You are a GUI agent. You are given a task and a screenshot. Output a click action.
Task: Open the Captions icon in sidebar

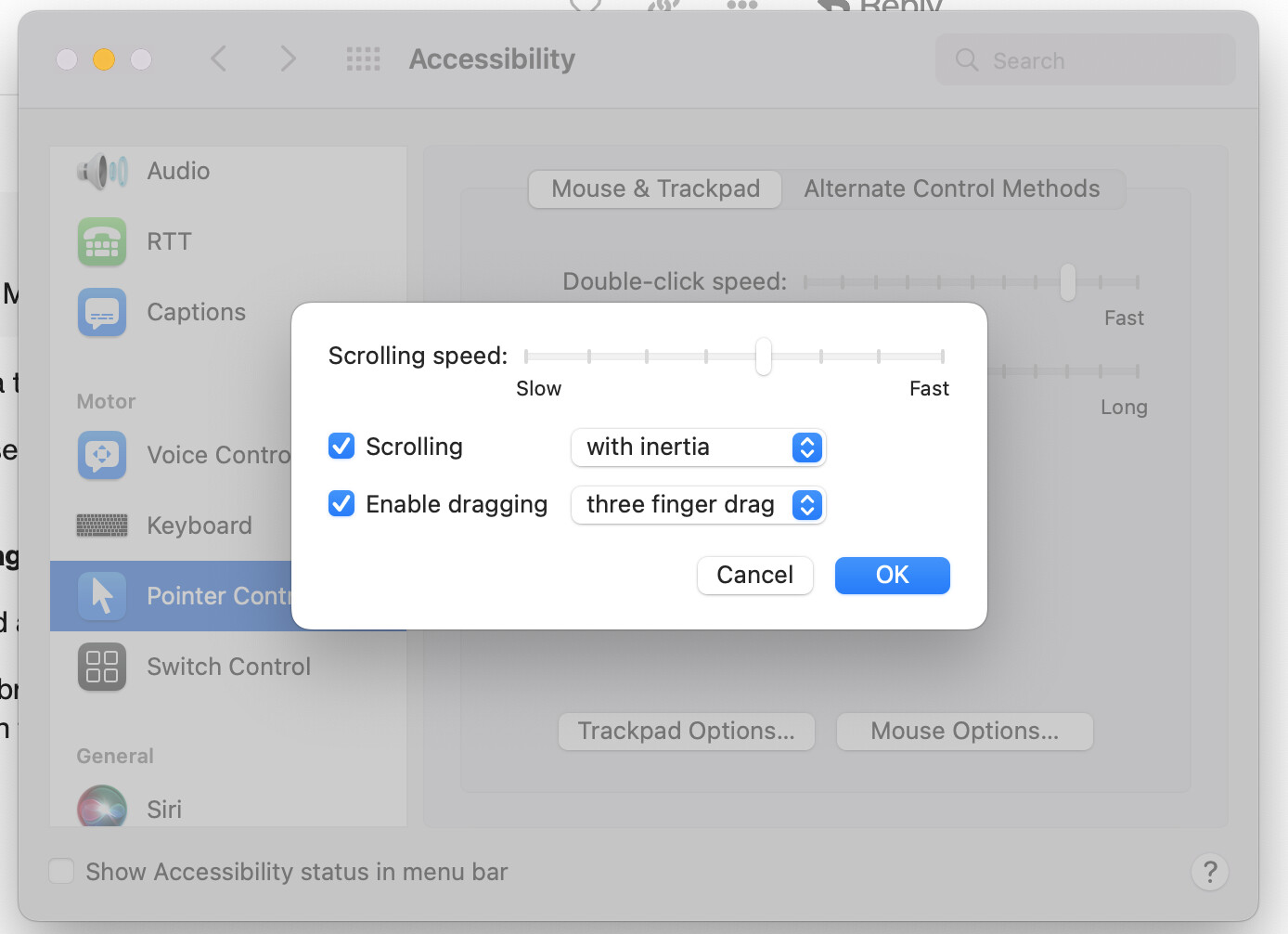(x=102, y=313)
